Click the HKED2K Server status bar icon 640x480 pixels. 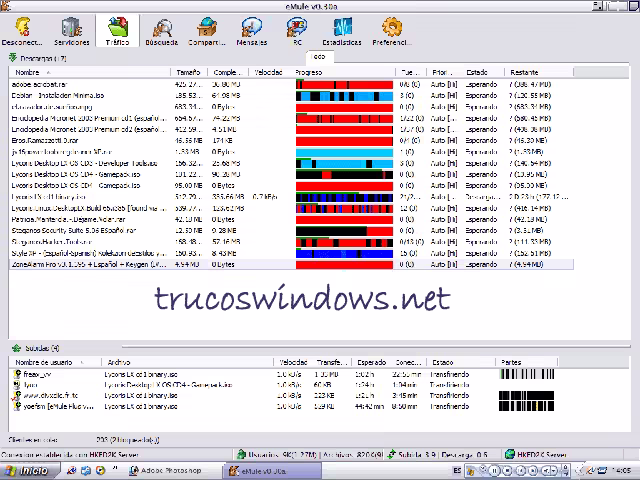[x=509, y=454]
